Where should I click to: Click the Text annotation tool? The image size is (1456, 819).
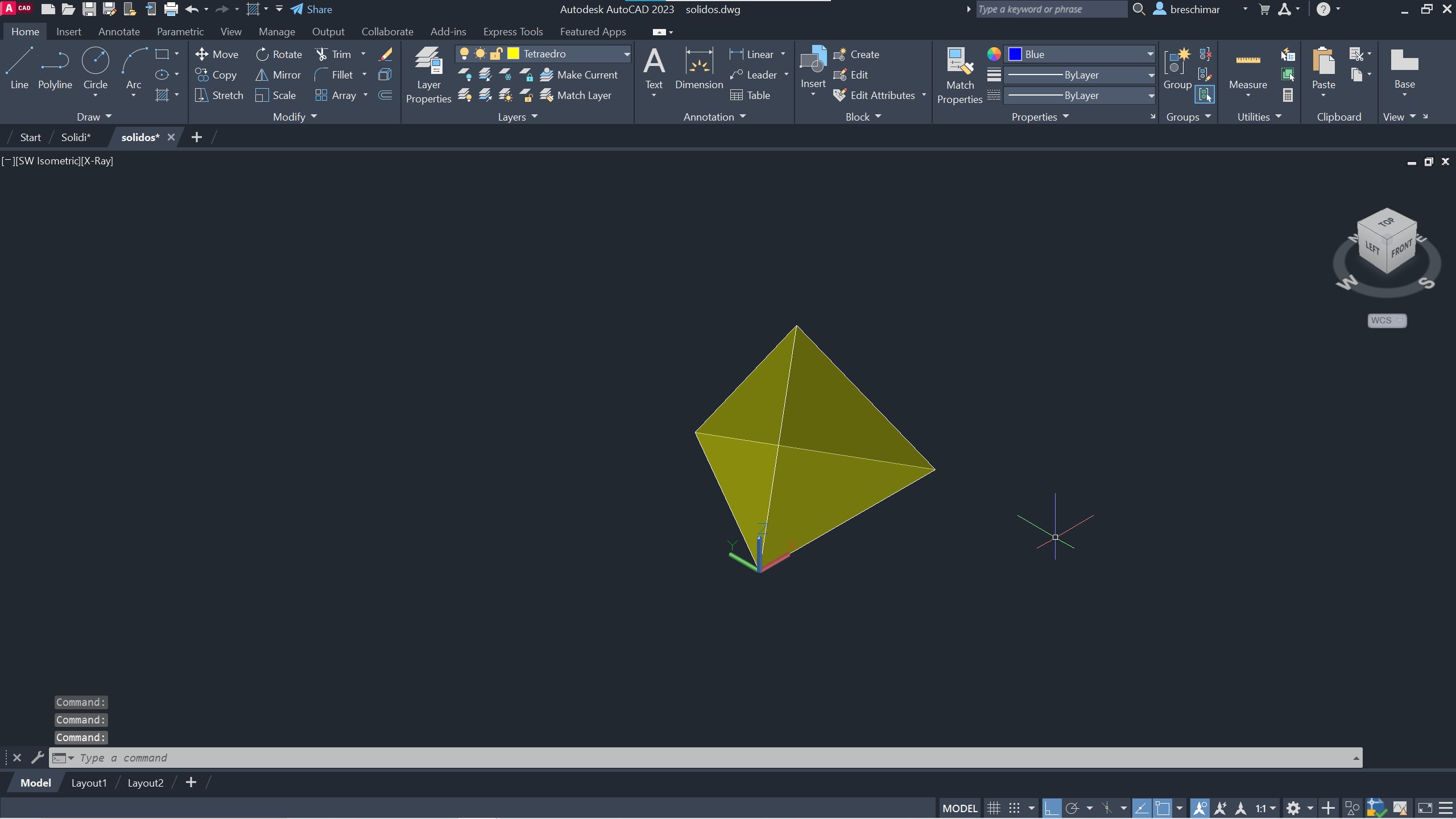tap(653, 69)
